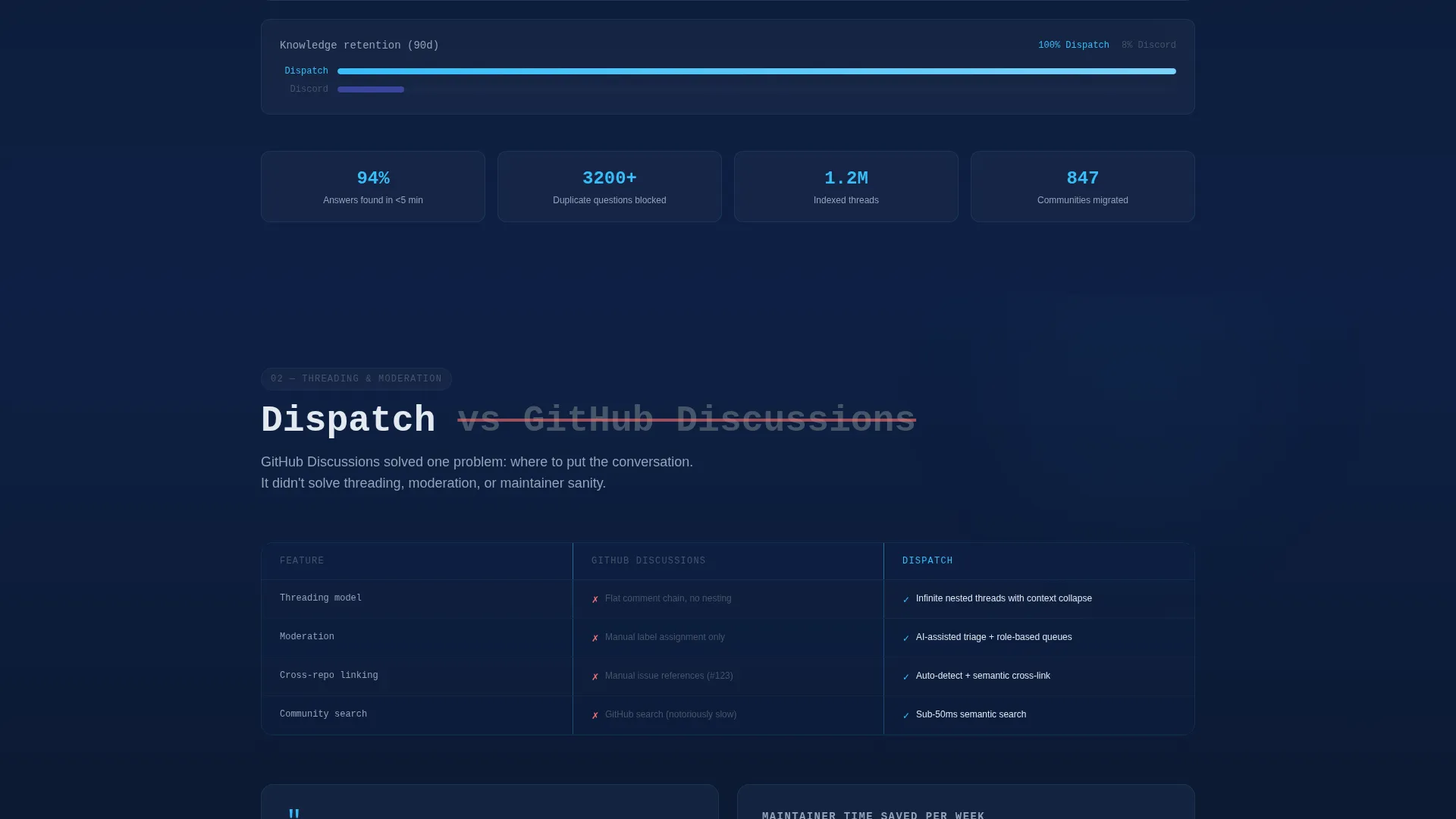
Task: Click the checkmark beside Auto-detect + semantic cross-link
Action: pos(906,676)
